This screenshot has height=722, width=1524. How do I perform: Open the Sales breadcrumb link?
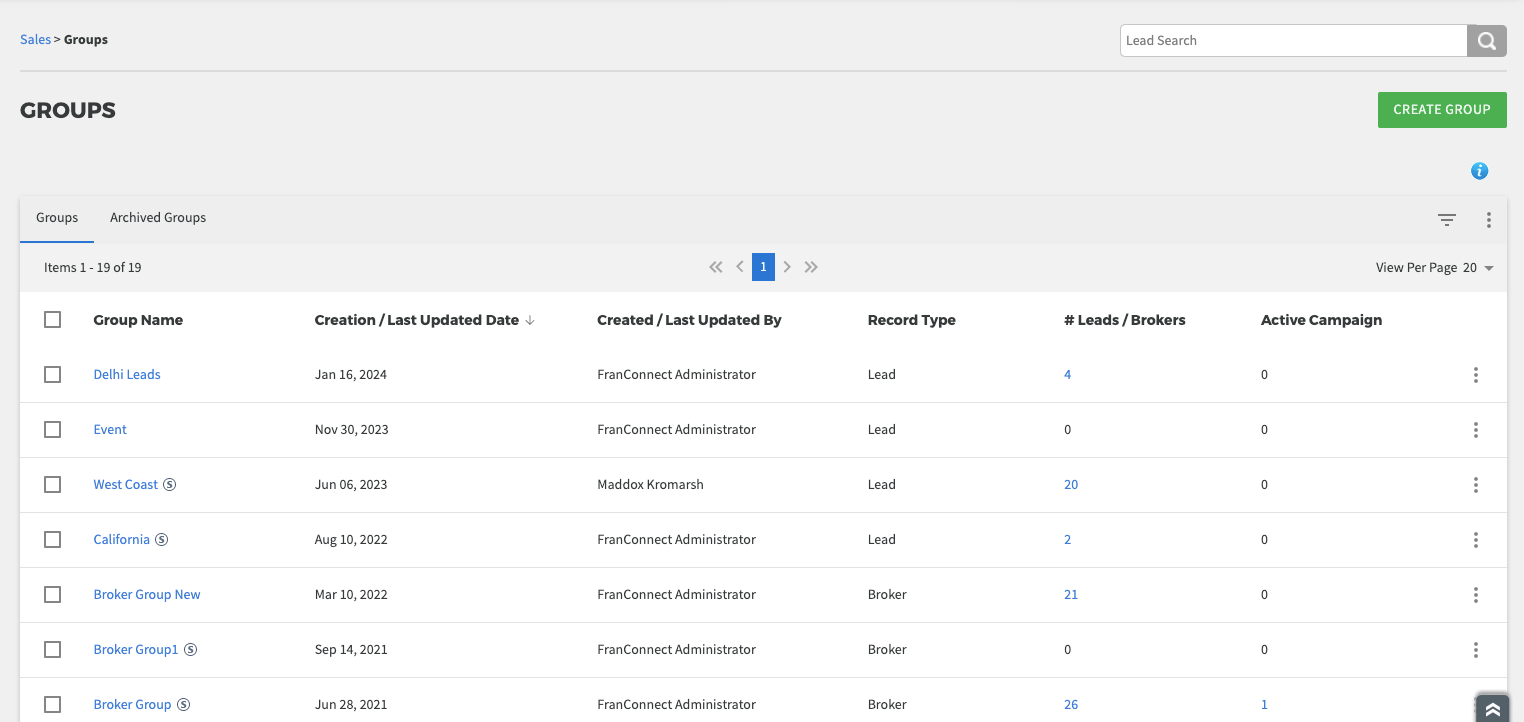[35, 40]
